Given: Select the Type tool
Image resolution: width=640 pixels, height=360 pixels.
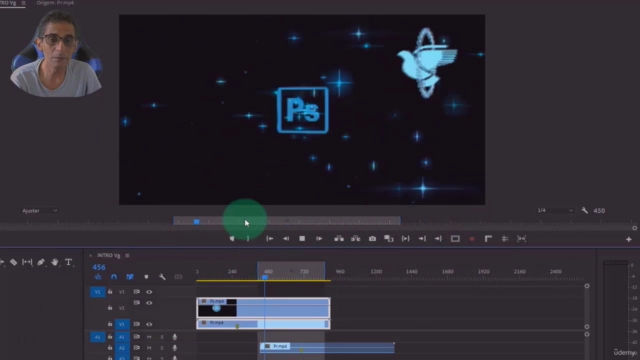Looking at the screenshot, I should tap(68, 262).
